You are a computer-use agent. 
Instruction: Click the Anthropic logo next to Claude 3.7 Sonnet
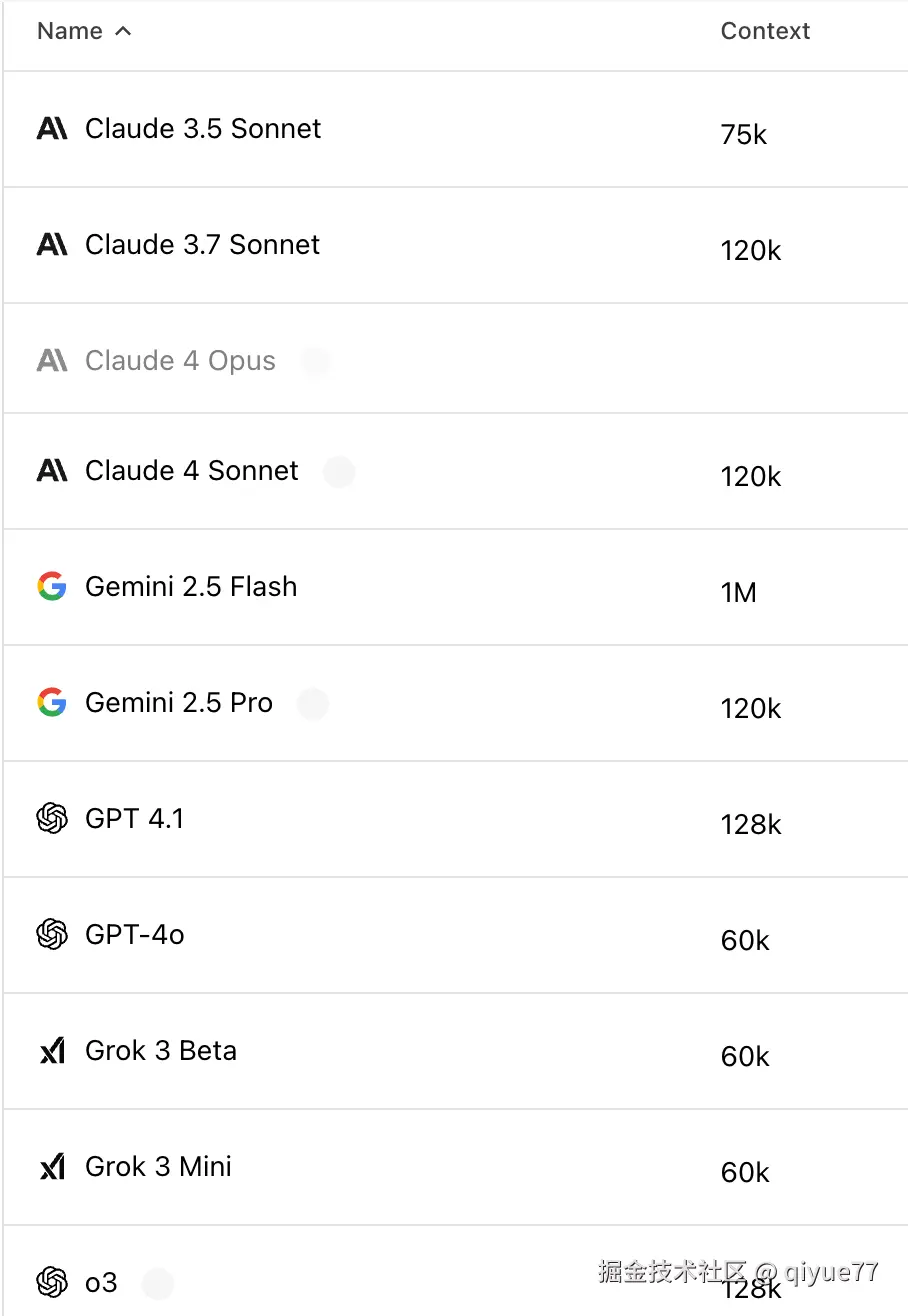[52, 245]
